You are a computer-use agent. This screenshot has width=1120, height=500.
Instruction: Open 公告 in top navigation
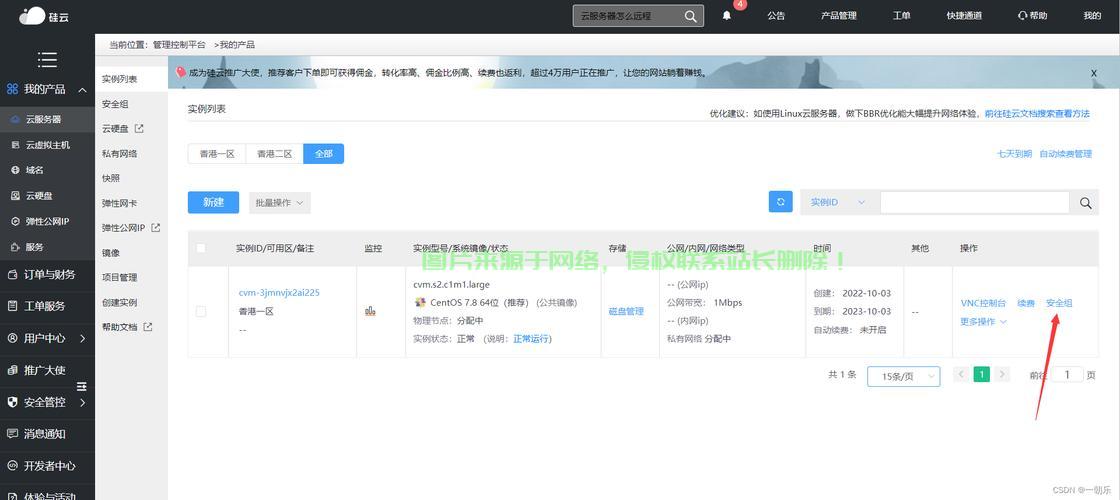point(776,16)
